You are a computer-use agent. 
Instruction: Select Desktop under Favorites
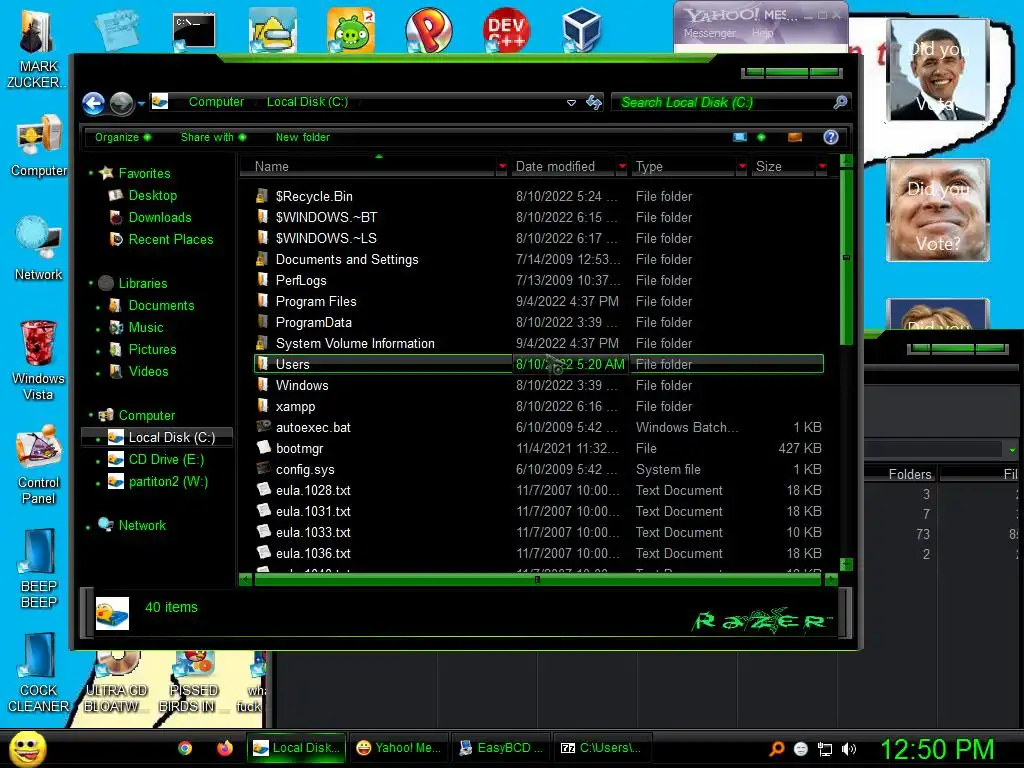click(152, 195)
